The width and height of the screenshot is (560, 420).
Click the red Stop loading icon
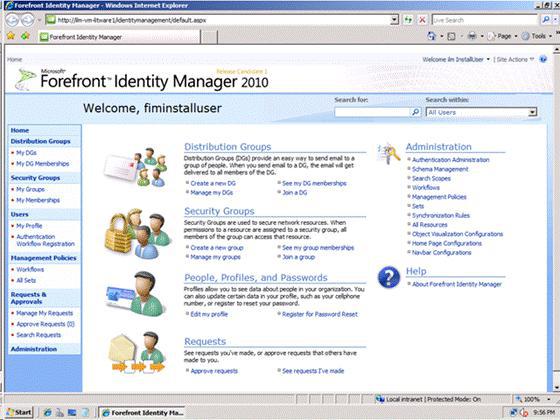(422, 20)
